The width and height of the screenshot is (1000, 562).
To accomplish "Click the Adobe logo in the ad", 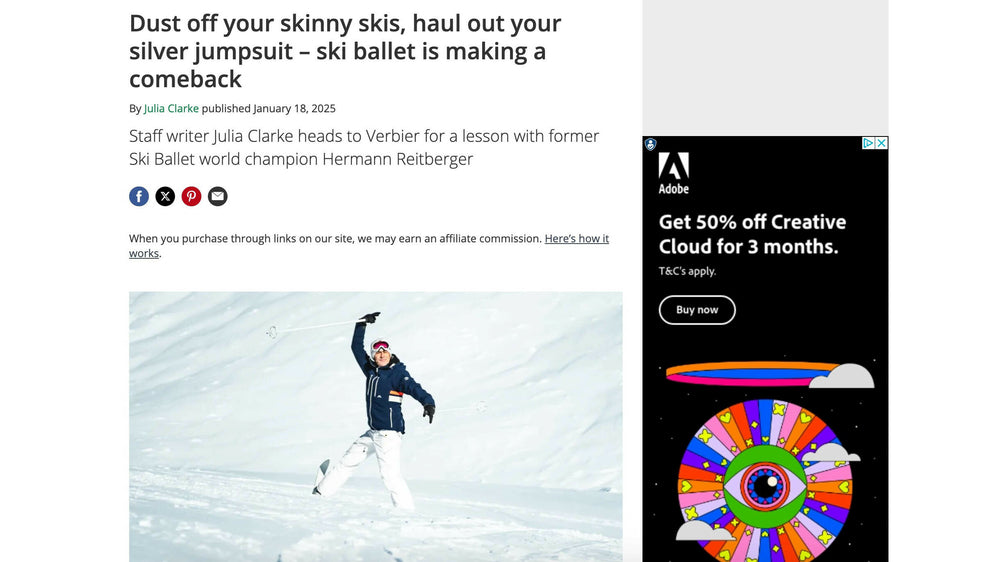I will 674,173.
